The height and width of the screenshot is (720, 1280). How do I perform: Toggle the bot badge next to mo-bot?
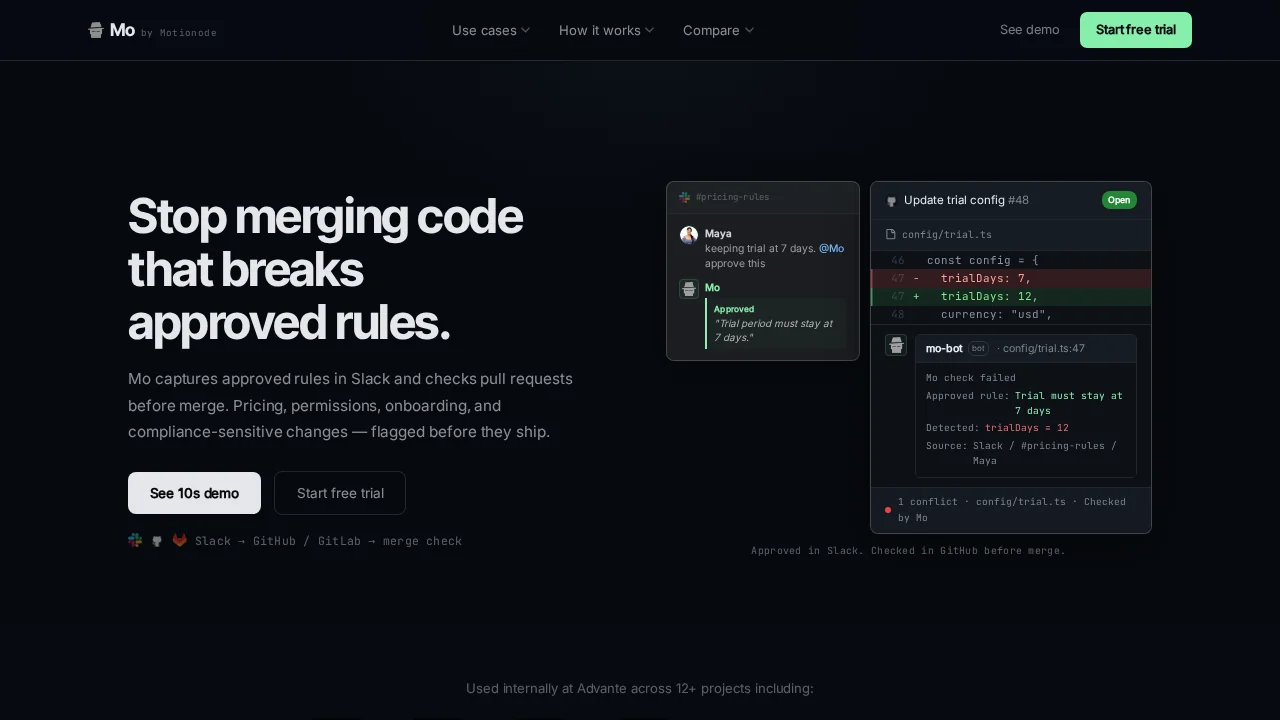(x=978, y=348)
